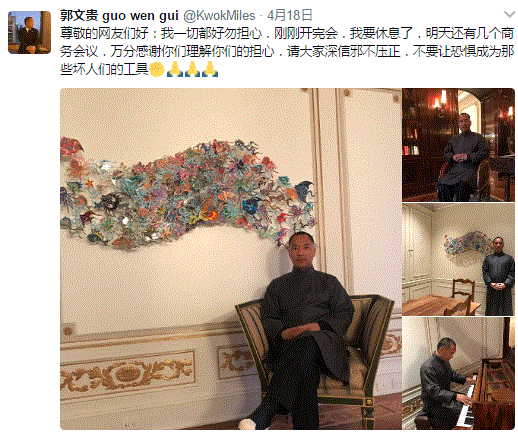Open the large seated portrait photo

(231, 259)
